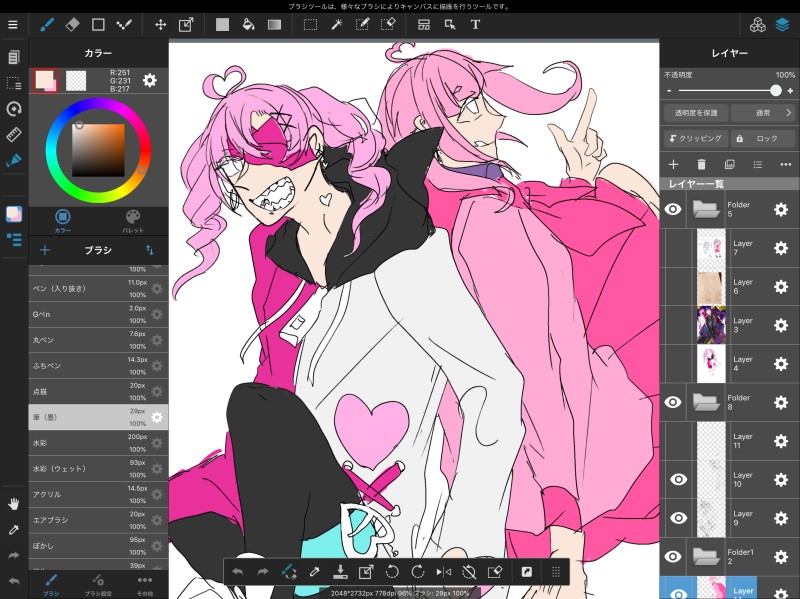This screenshot has height=599, width=800.
Task: Rotate canvas left in bottom toolbar
Action: click(392, 571)
